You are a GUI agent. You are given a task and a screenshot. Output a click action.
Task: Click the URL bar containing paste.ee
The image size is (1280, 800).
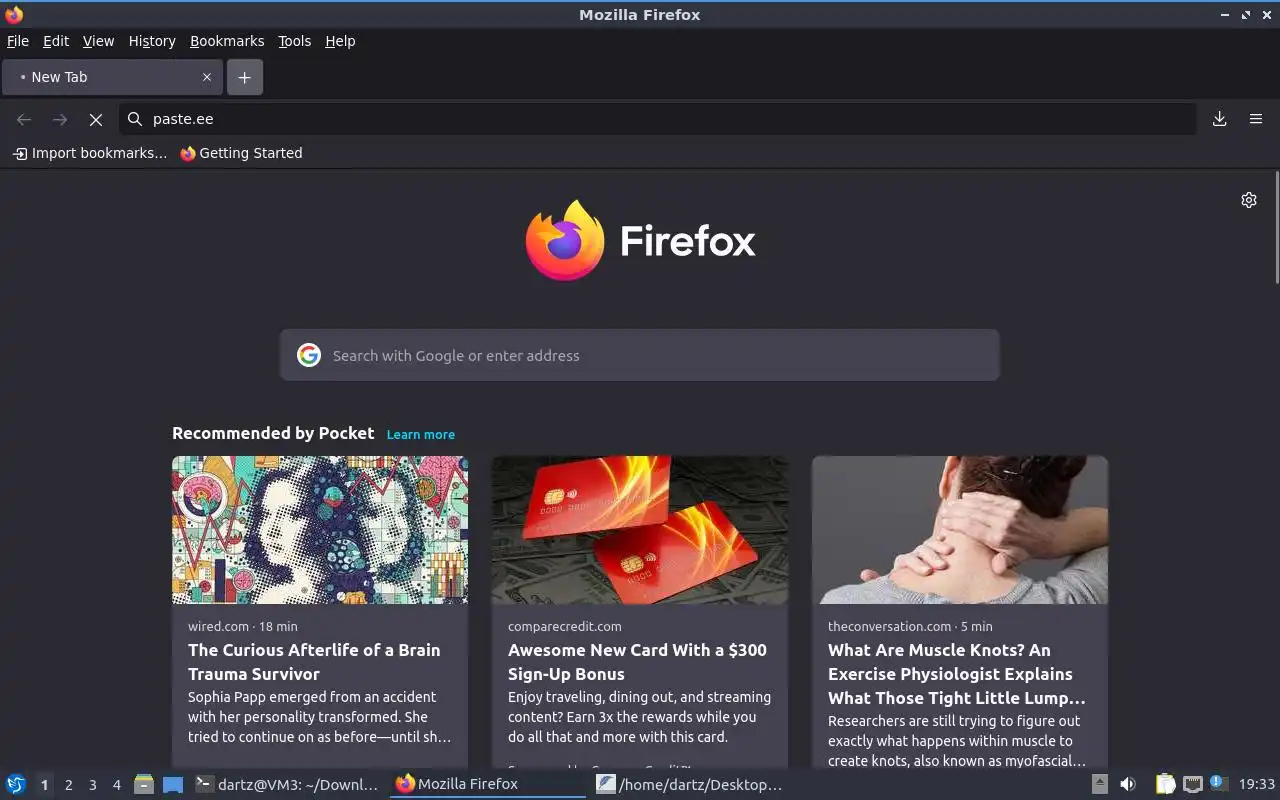point(658,119)
